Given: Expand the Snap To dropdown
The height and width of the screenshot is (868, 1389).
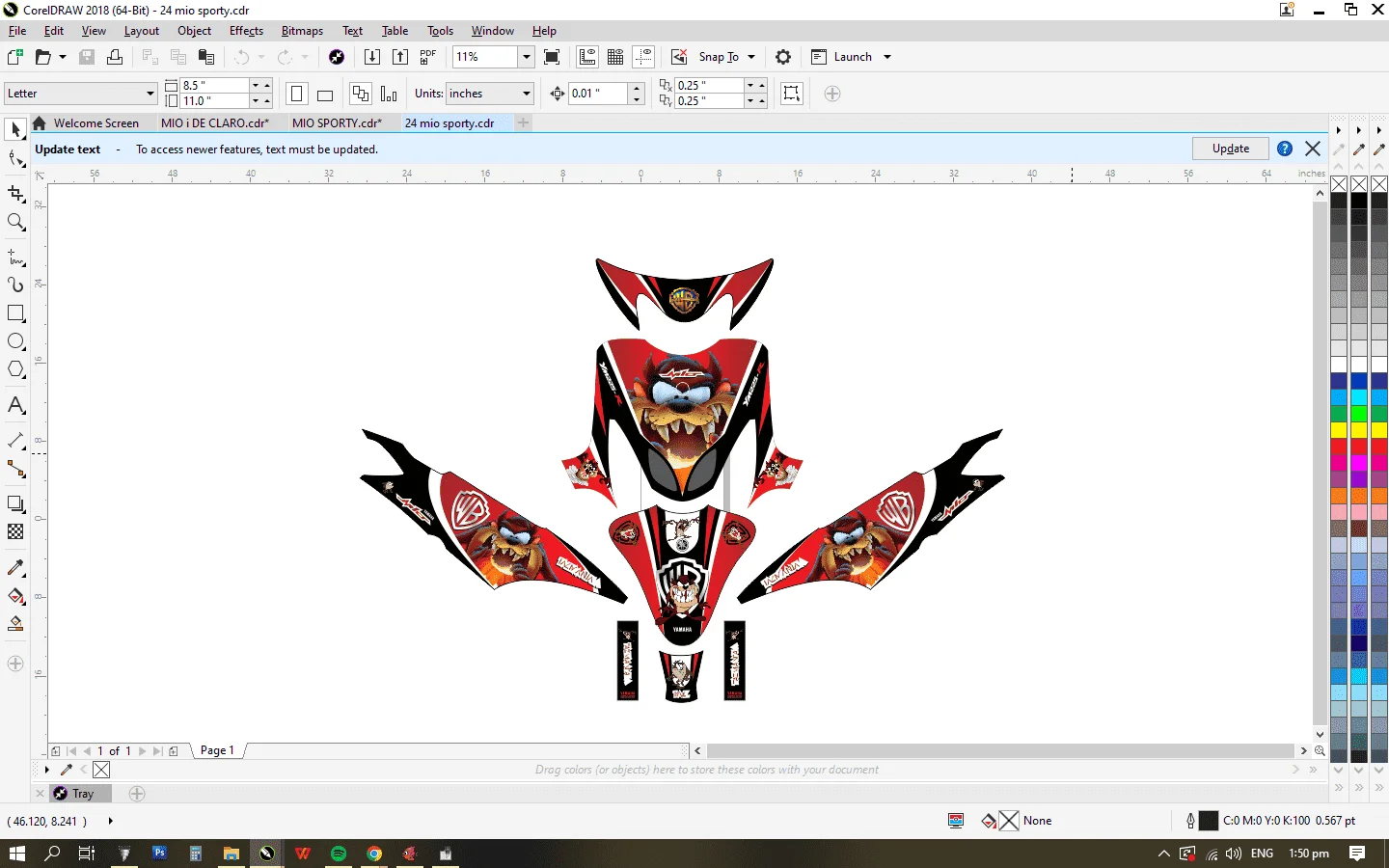Looking at the screenshot, I should tap(751, 57).
